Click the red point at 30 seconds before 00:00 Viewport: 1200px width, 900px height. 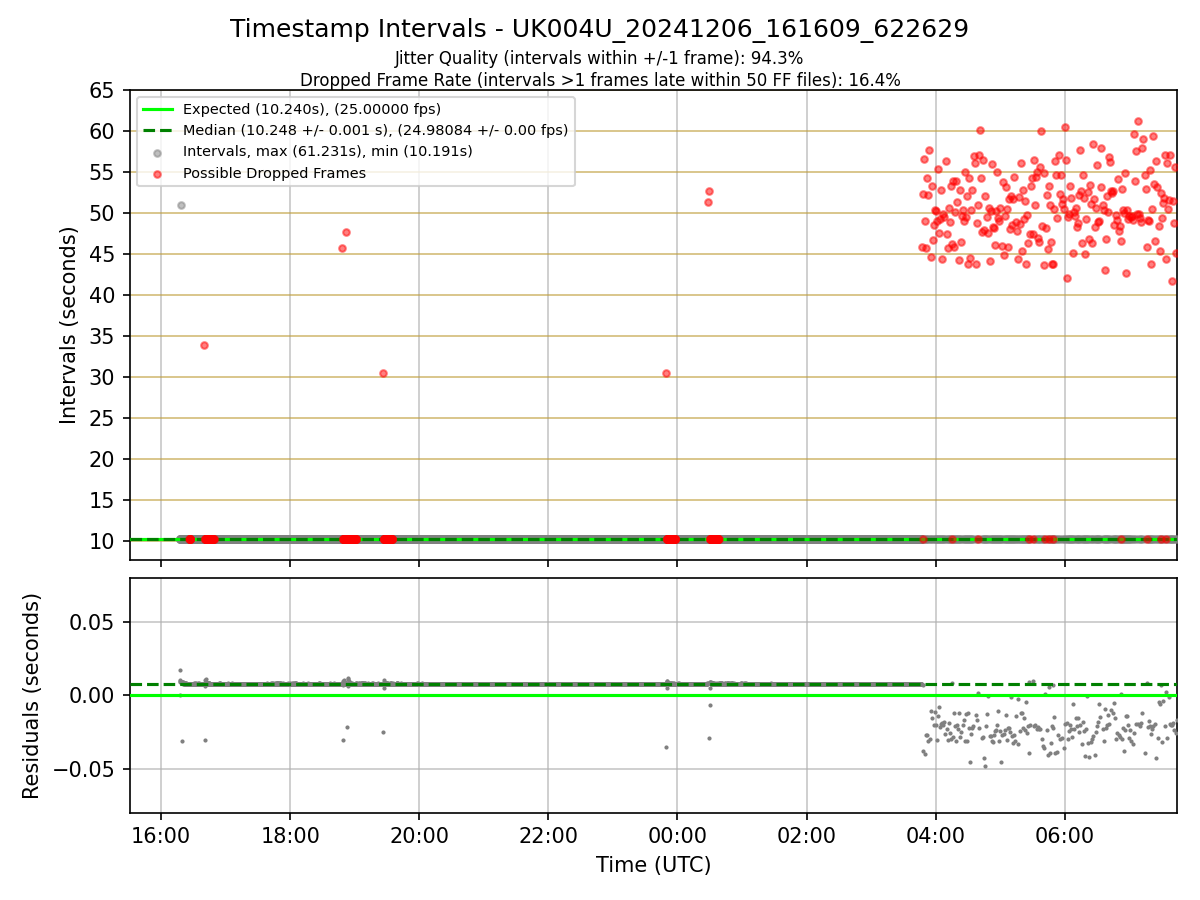pyautogui.click(x=666, y=373)
